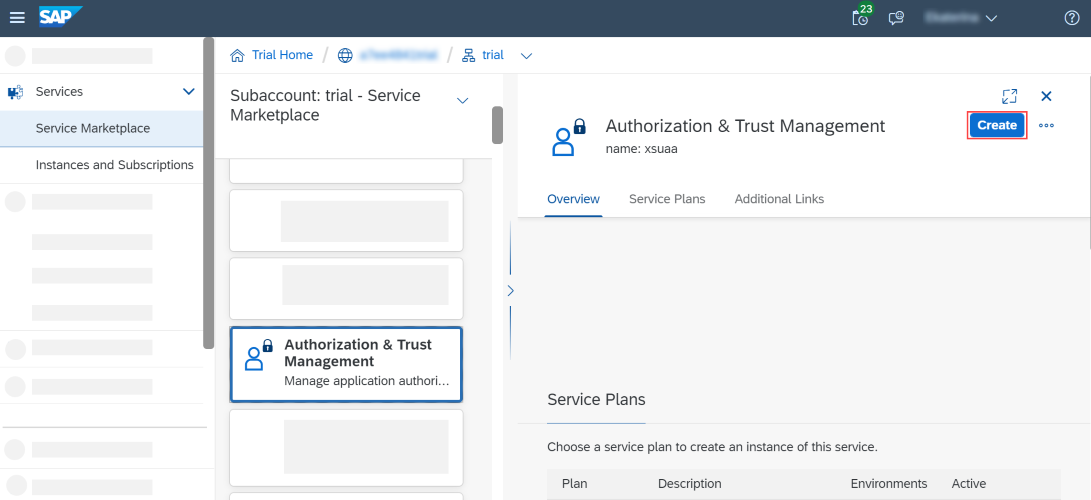Click the Description column header
Image resolution: width=1091 pixels, height=500 pixels.
[690, 483]
